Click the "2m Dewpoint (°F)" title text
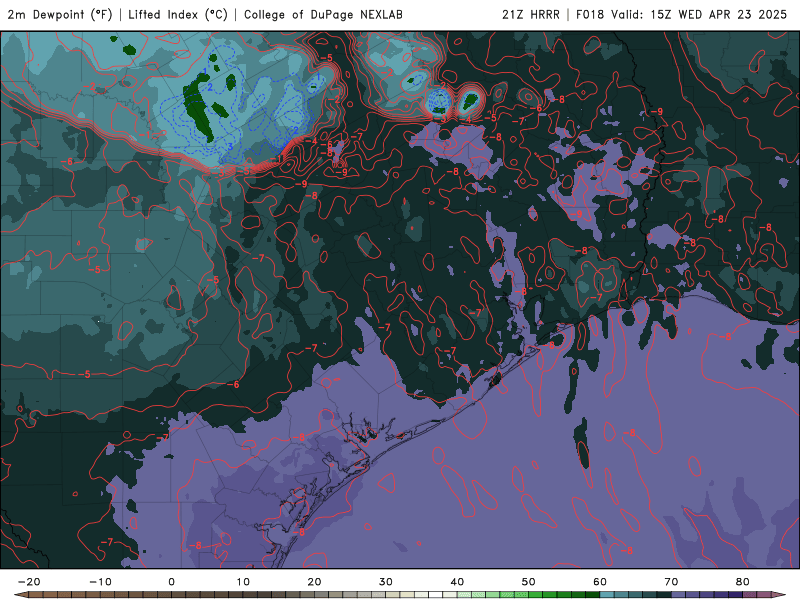Image resolution: width=800 pixels, height=600 pixels. click(59, 15)
